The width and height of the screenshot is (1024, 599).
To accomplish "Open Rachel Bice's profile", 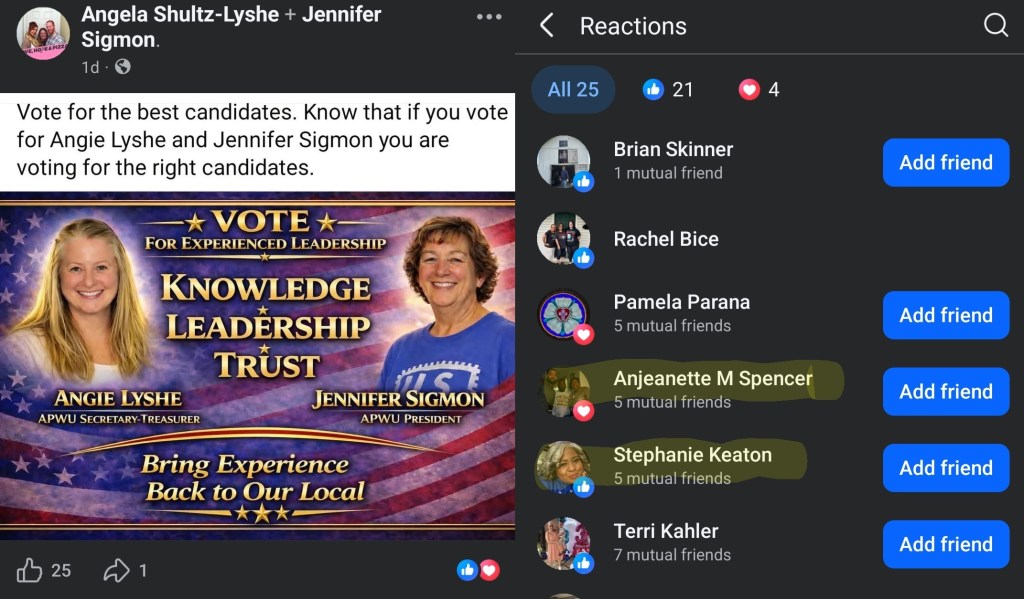I will [x=665, y=239].
